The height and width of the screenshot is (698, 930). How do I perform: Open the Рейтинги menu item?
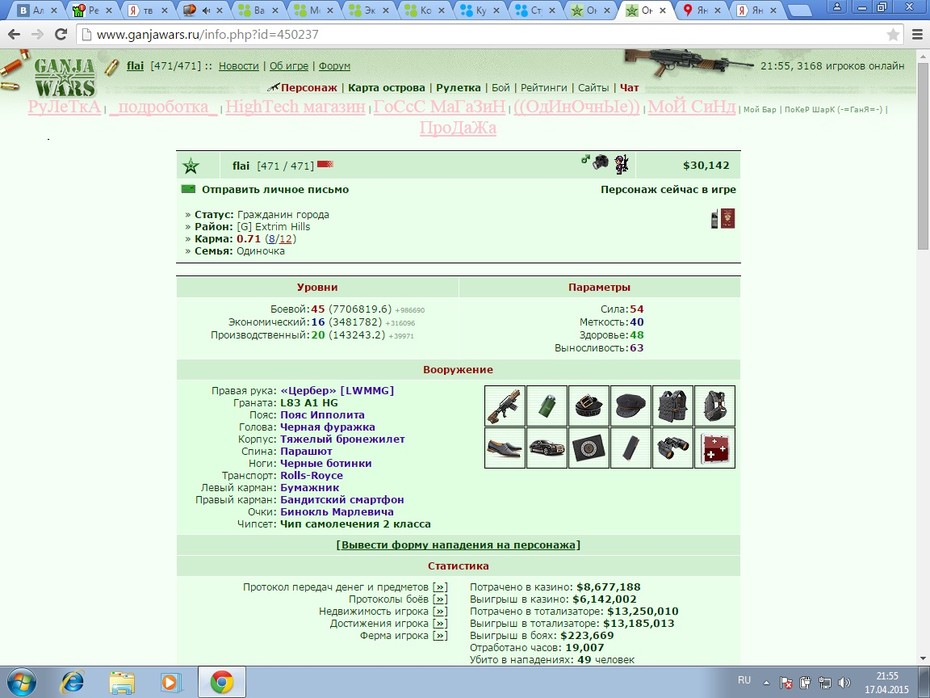(544, 88)
